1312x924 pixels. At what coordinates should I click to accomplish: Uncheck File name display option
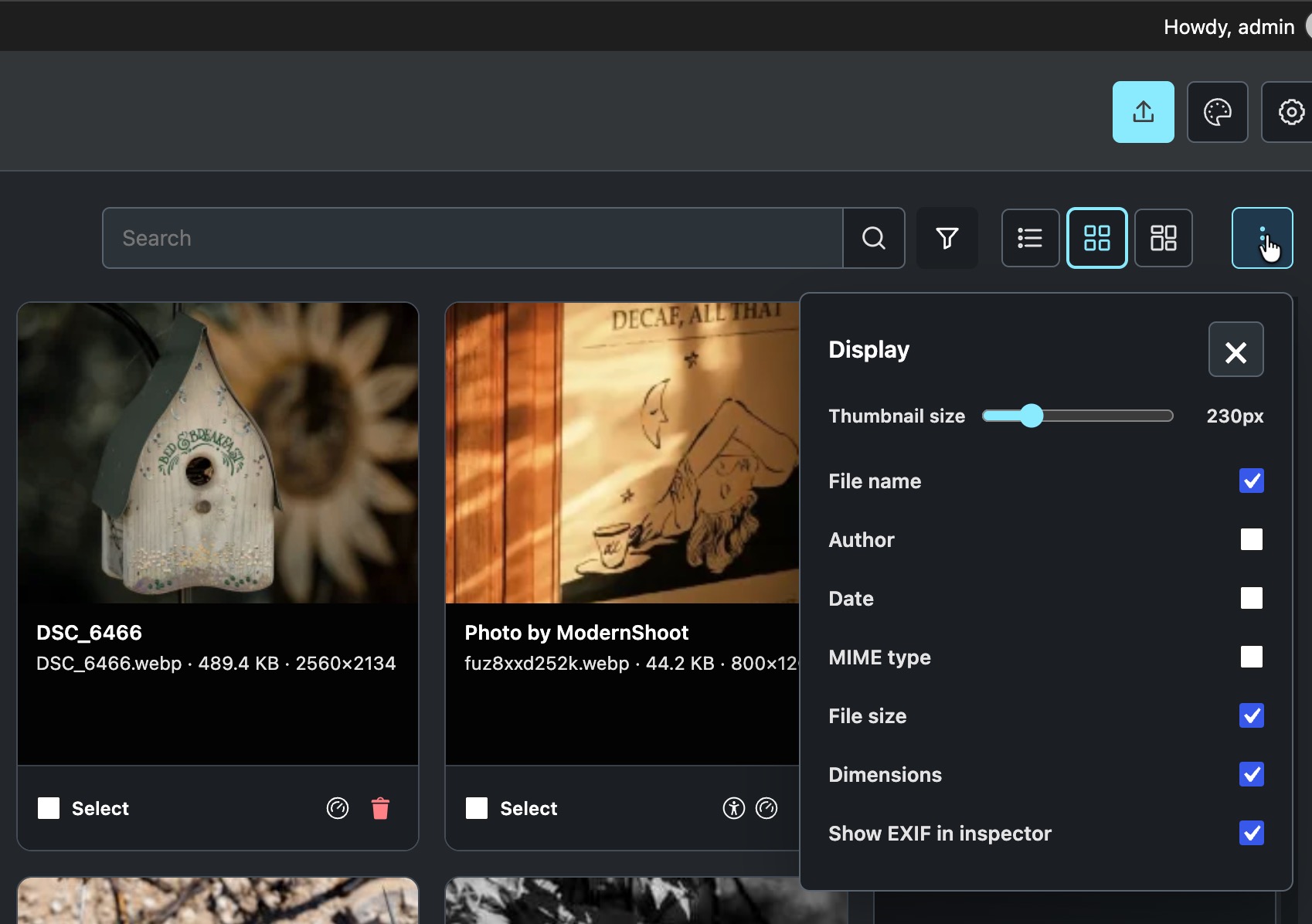(1251, 481)
